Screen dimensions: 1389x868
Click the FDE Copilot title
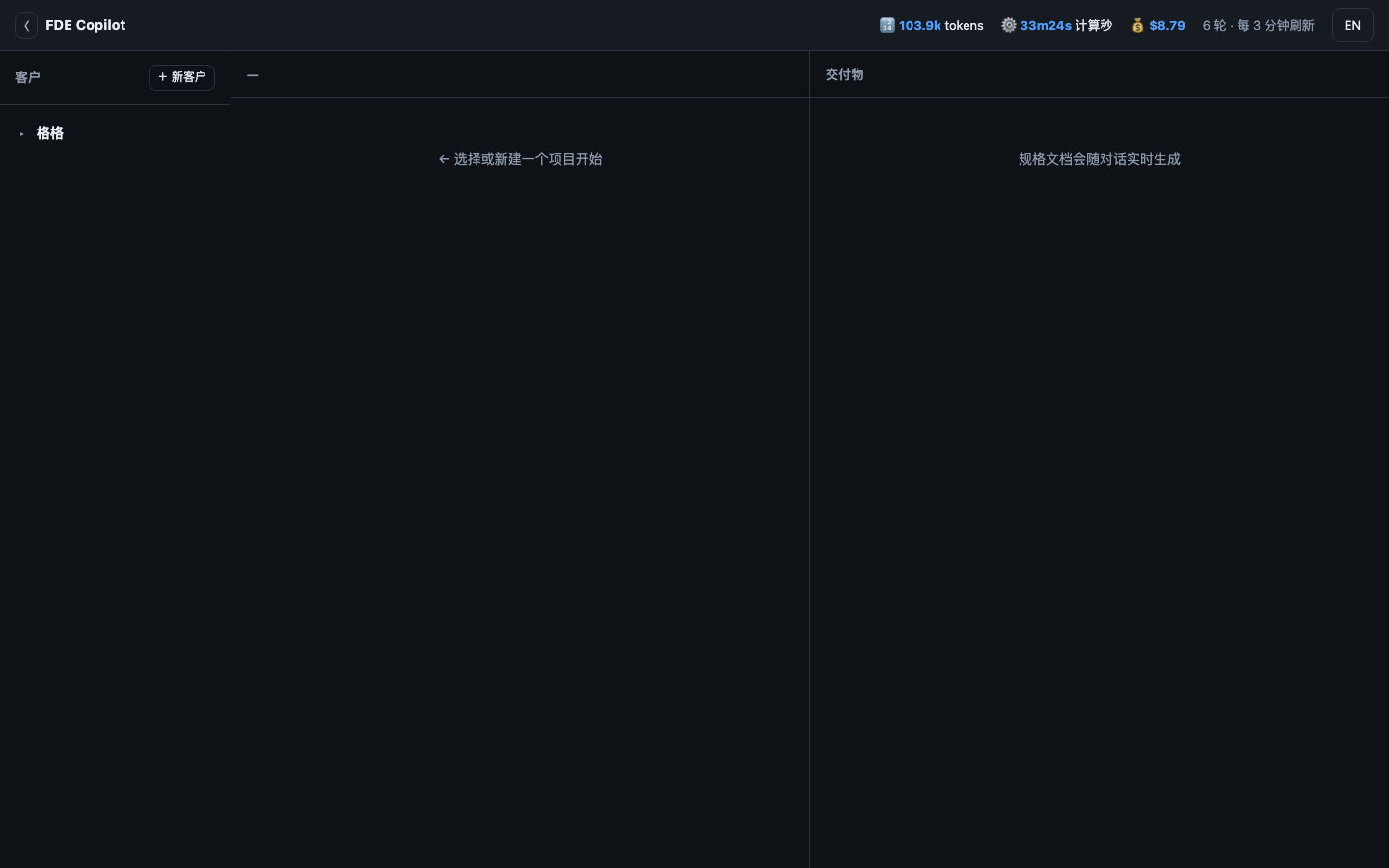[86, 25]
